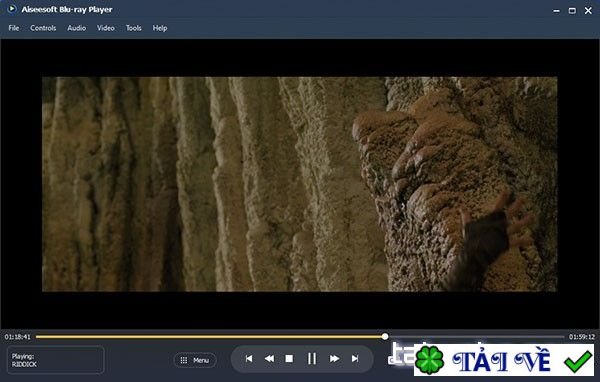
Task: Click the elapsed time 01:18:41
Action: pos(18,337)
